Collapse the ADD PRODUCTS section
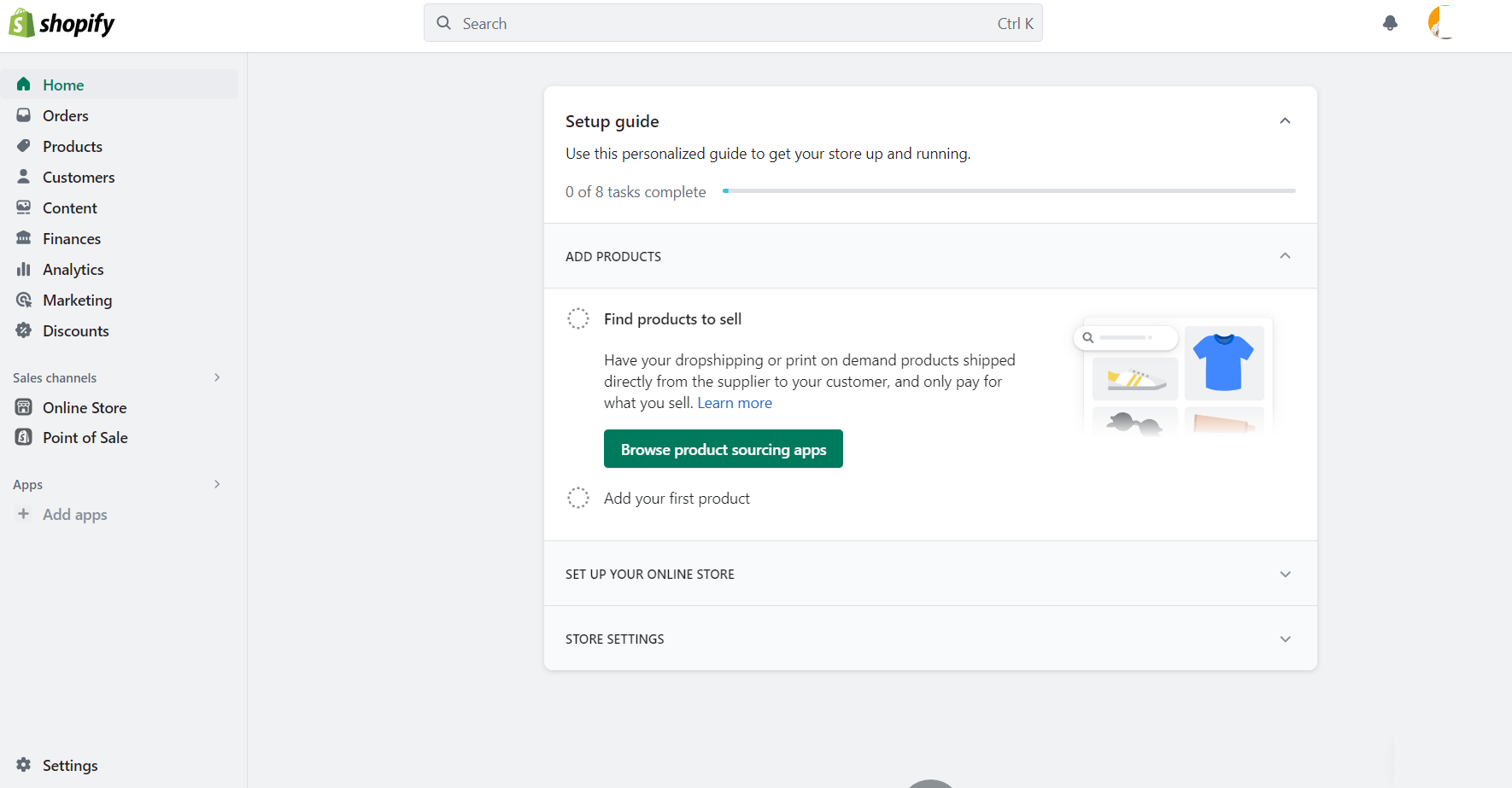 [1285, 256]
